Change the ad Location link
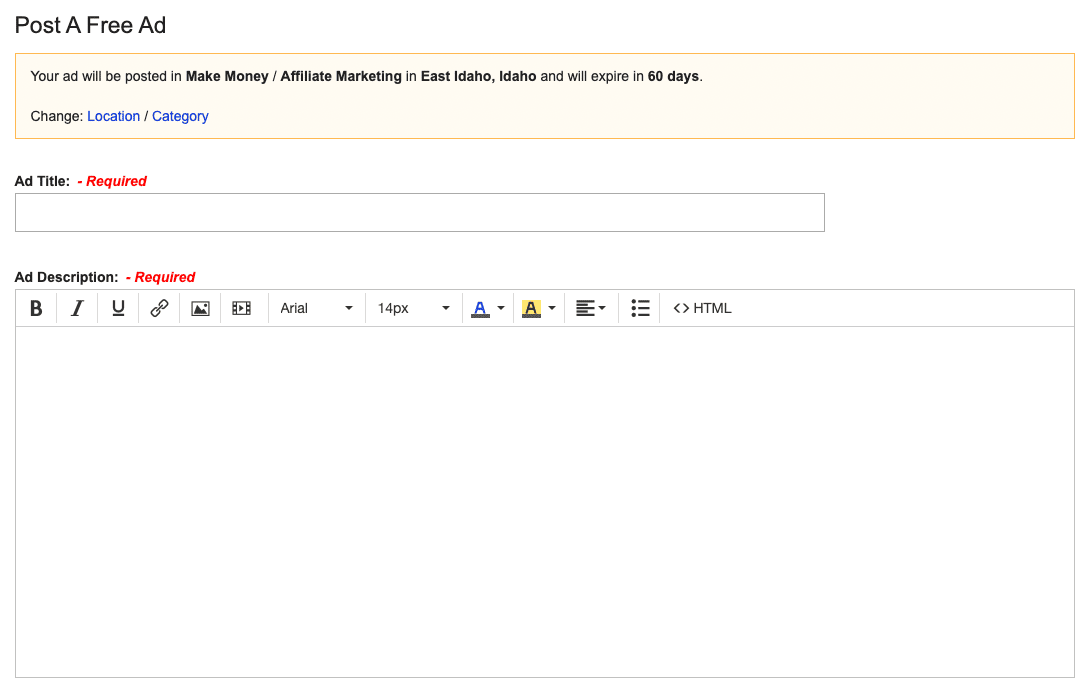 click(x=113, y=116)
